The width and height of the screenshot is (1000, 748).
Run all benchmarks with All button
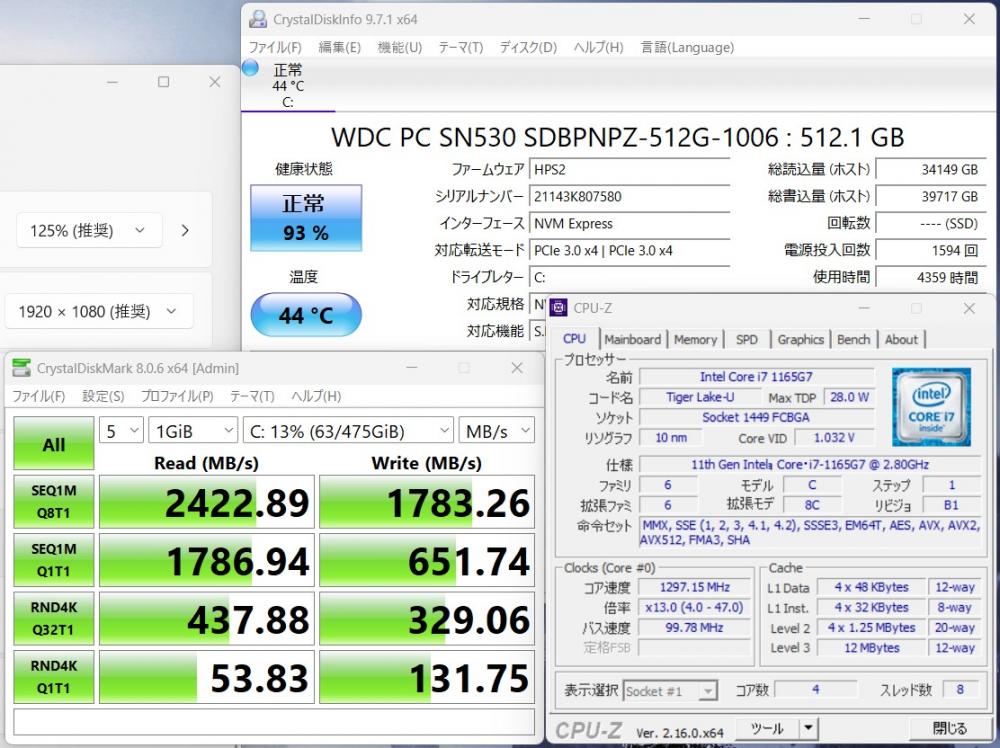[x=54, y=445]
